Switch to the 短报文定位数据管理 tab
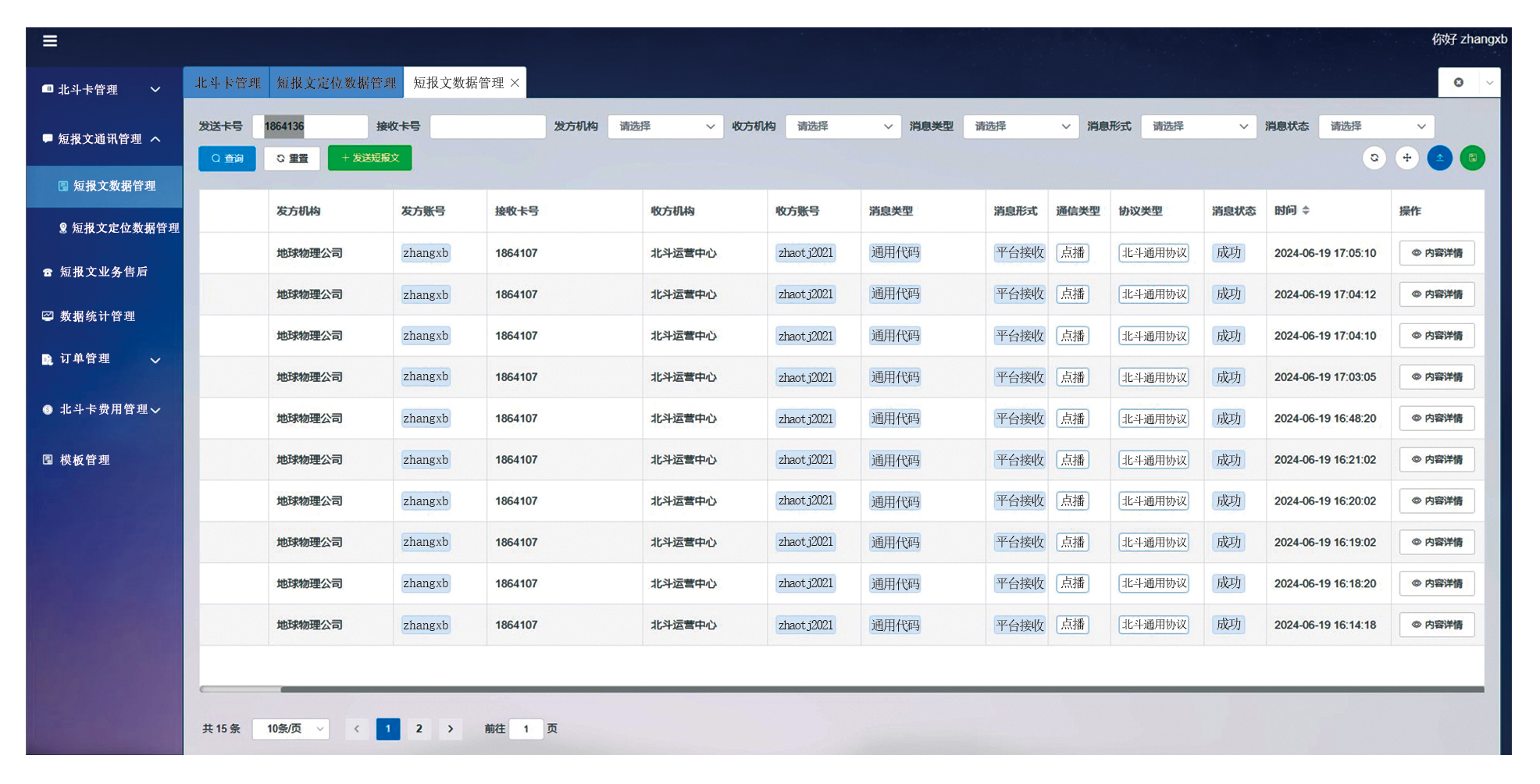The height and width of the screenshot is (784, 1540). click(336, 83)
